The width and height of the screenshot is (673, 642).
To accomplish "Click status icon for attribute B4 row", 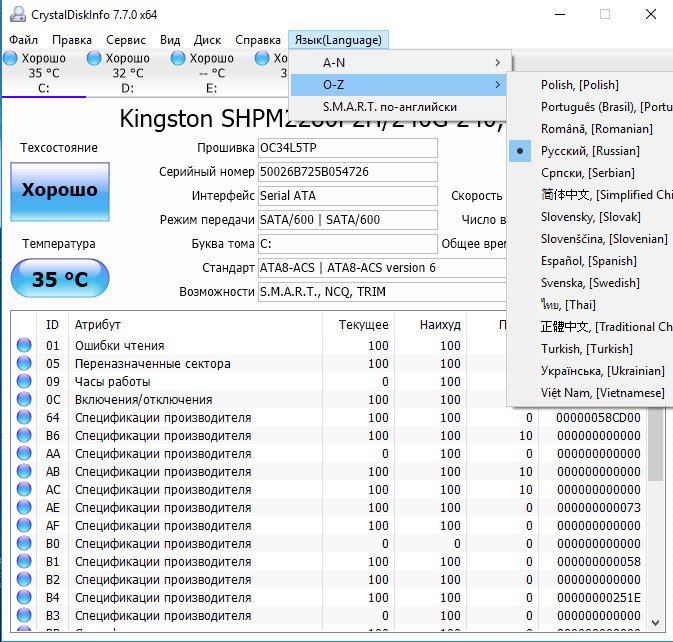I will click(24, 597).
